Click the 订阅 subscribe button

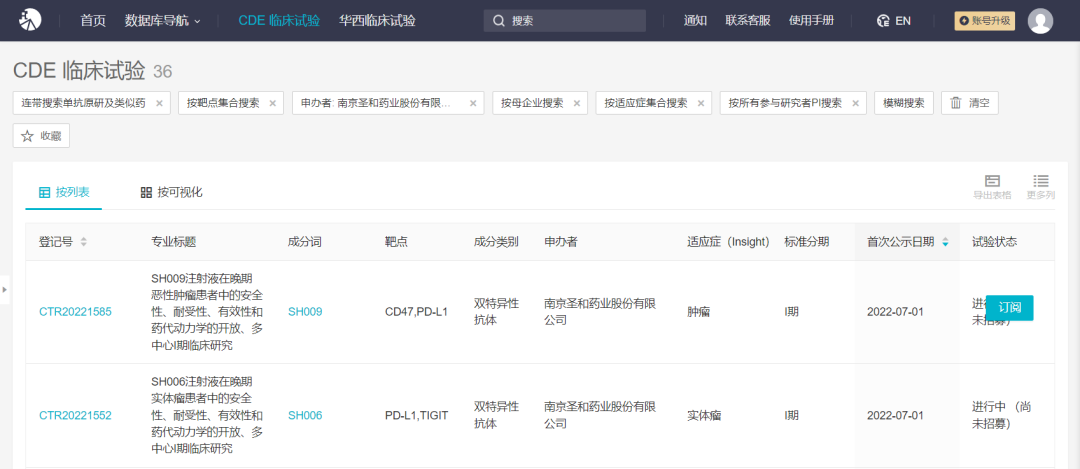click(x=1009, y=307)
